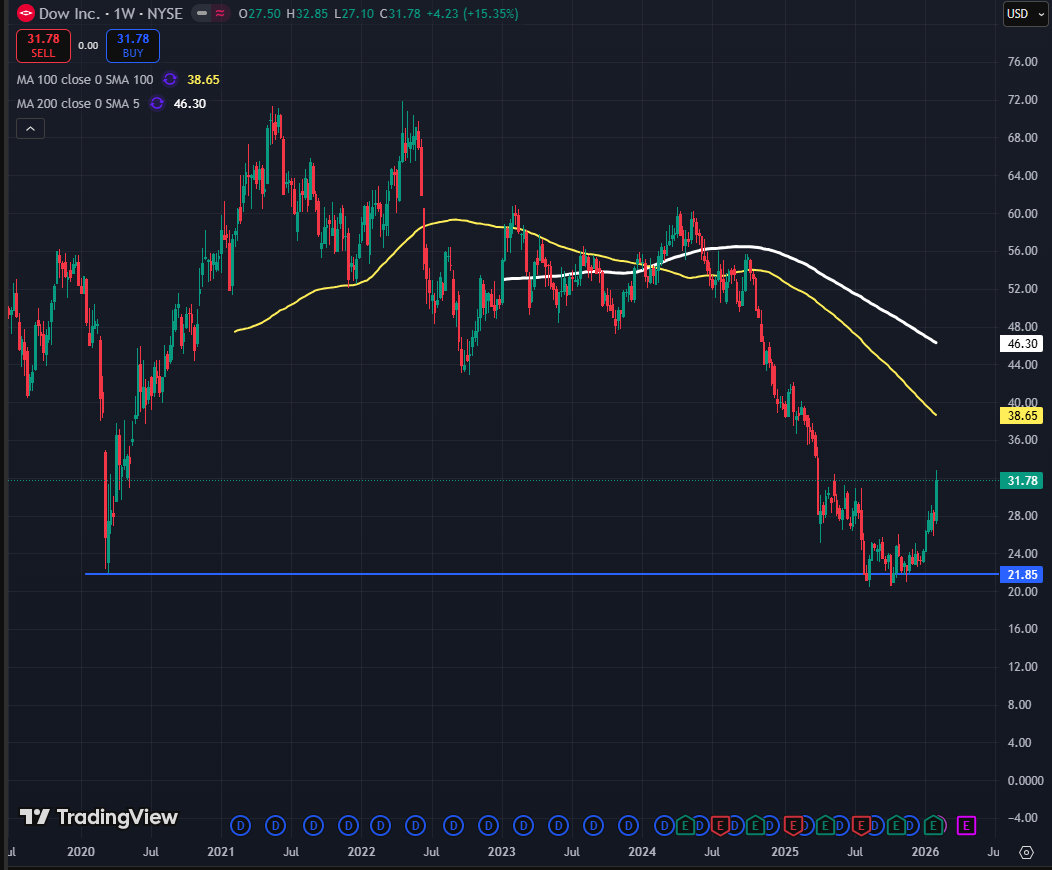Click the latest red earnings E marker
The image size is (1052, 870).
coord(861,825)
